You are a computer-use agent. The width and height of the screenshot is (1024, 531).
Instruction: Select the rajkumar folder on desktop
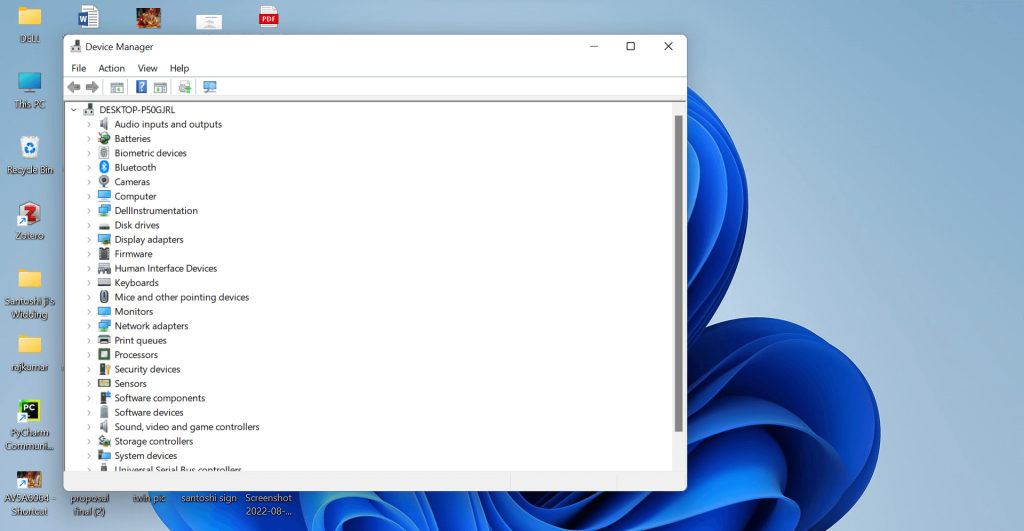coord(29,353)
